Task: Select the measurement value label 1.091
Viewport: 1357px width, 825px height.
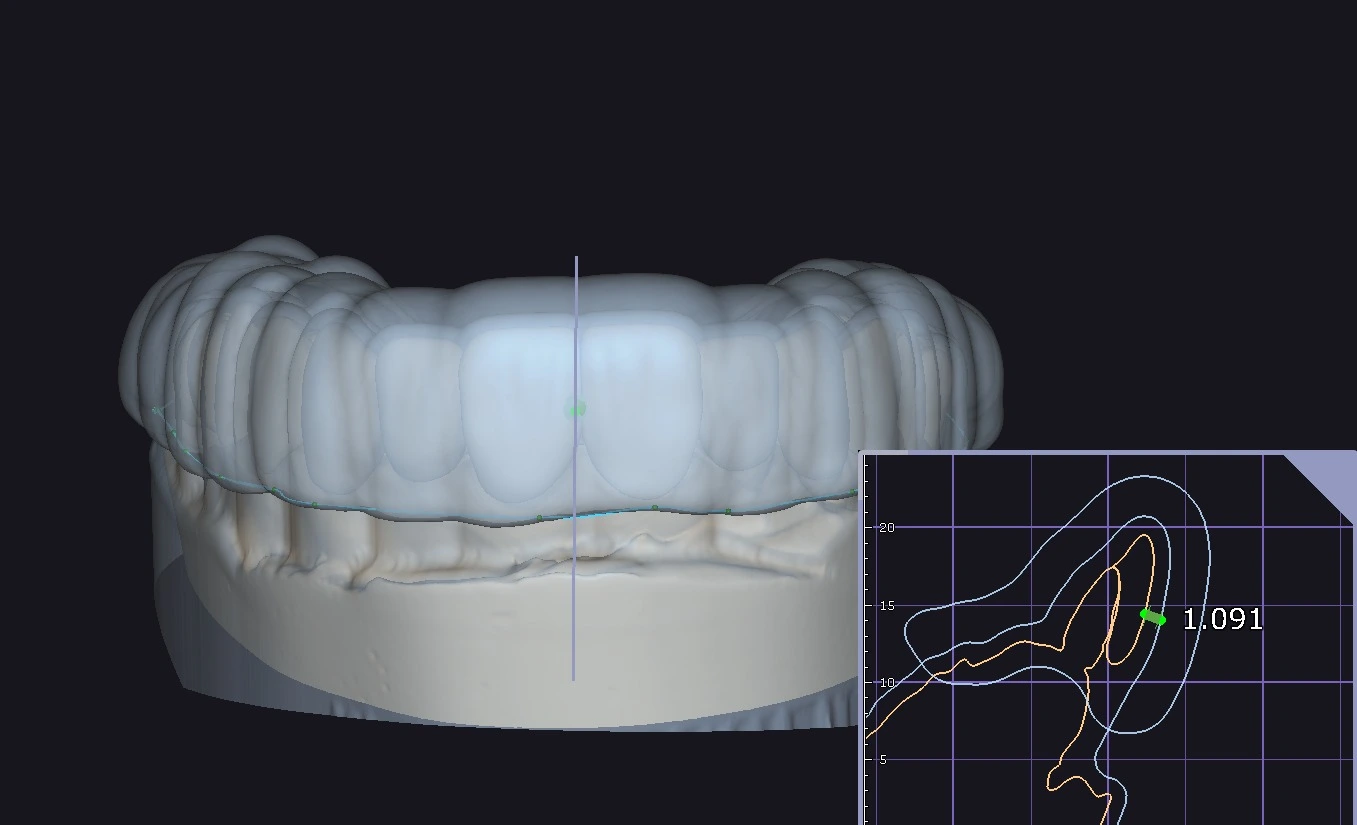Action: click(1222, 620)
